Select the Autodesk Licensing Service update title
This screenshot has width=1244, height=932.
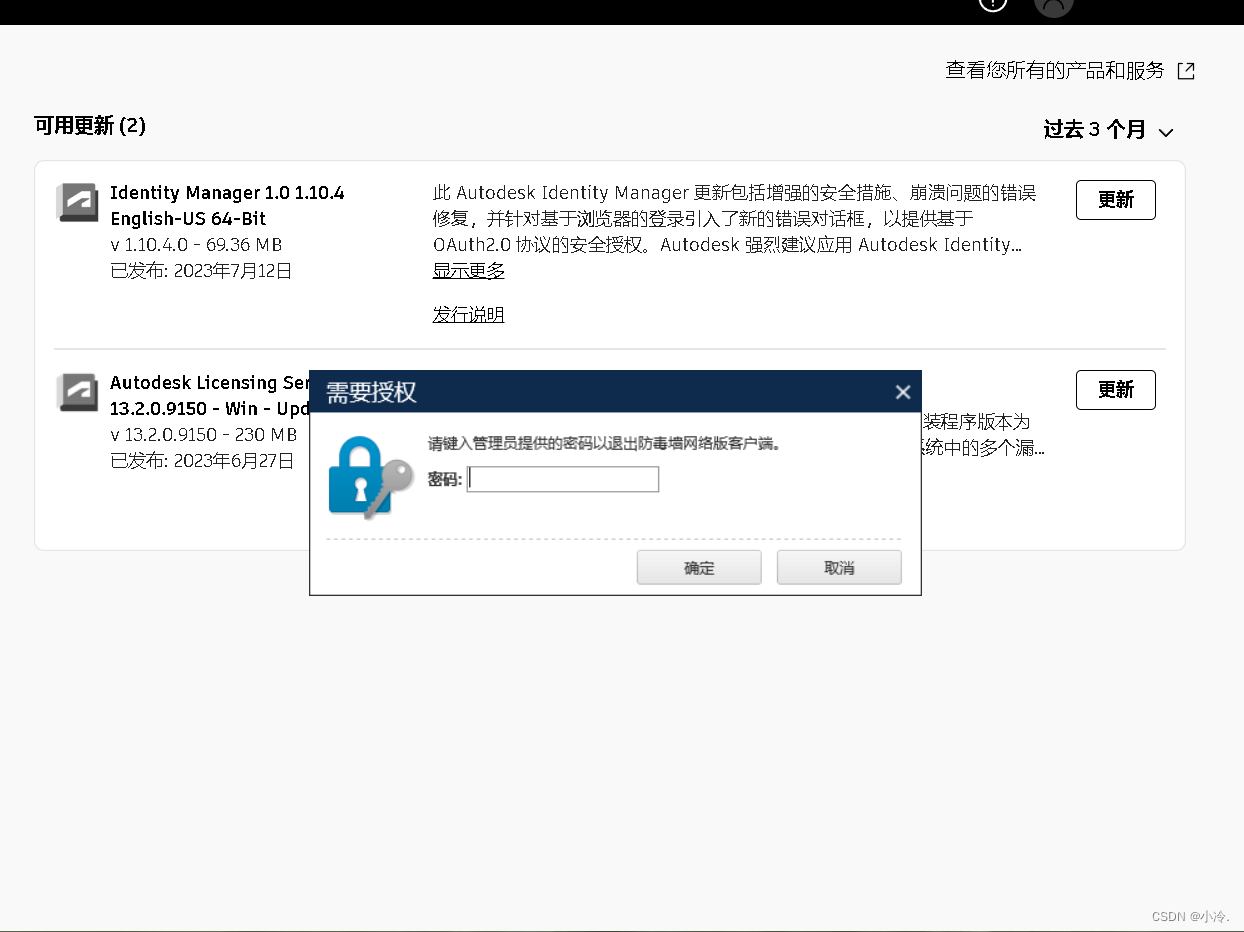209,396
